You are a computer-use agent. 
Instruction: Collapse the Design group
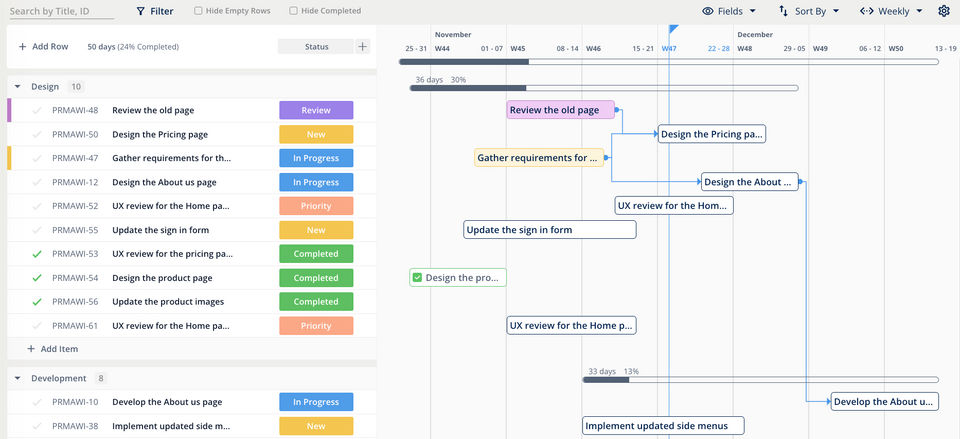[18, 87]
